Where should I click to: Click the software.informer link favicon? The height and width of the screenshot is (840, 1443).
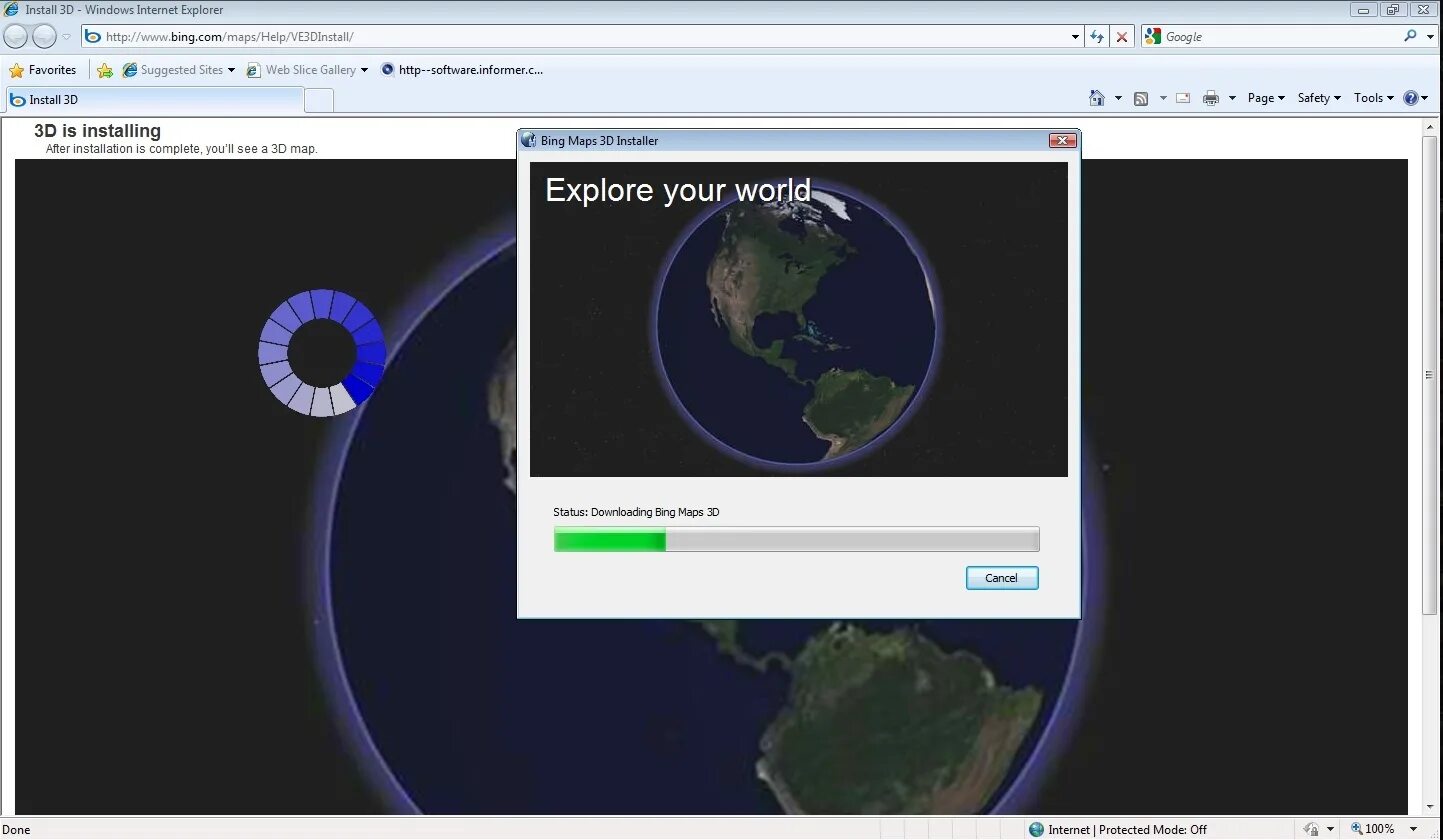coord(388,70)
